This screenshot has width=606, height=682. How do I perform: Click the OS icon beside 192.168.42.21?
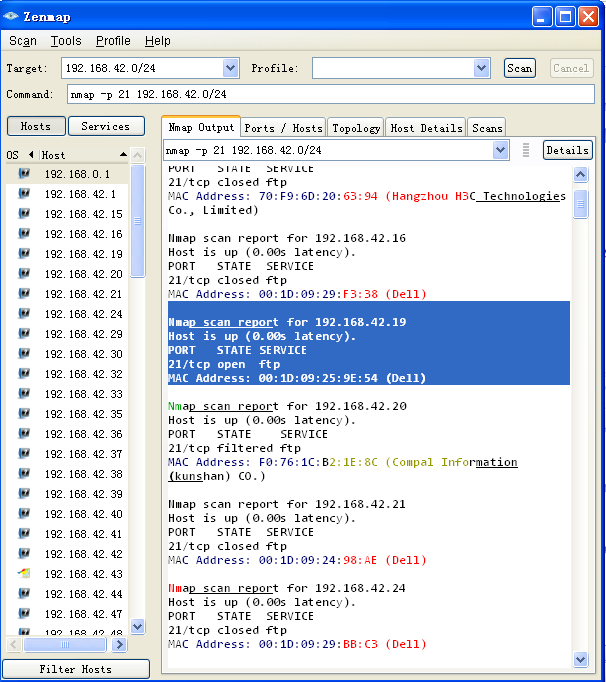pos(24,294)
